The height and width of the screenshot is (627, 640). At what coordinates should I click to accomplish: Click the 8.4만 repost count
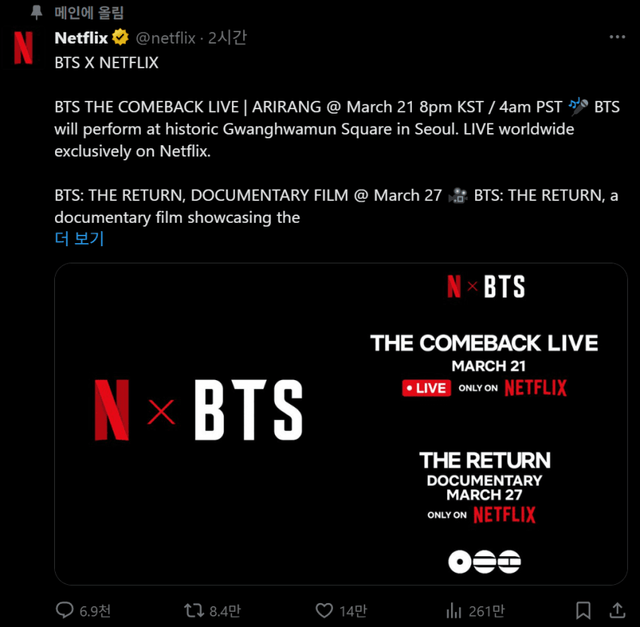226,610
